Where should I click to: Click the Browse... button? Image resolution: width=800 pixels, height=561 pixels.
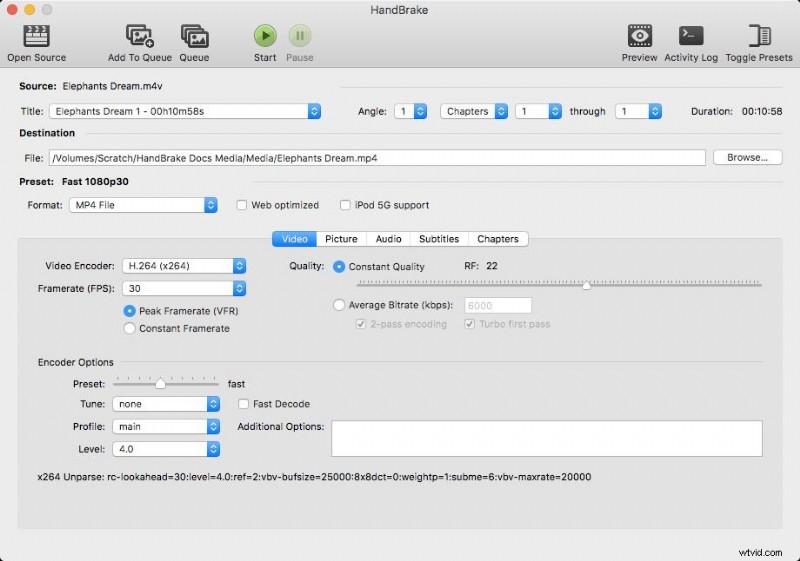point(747,157)
